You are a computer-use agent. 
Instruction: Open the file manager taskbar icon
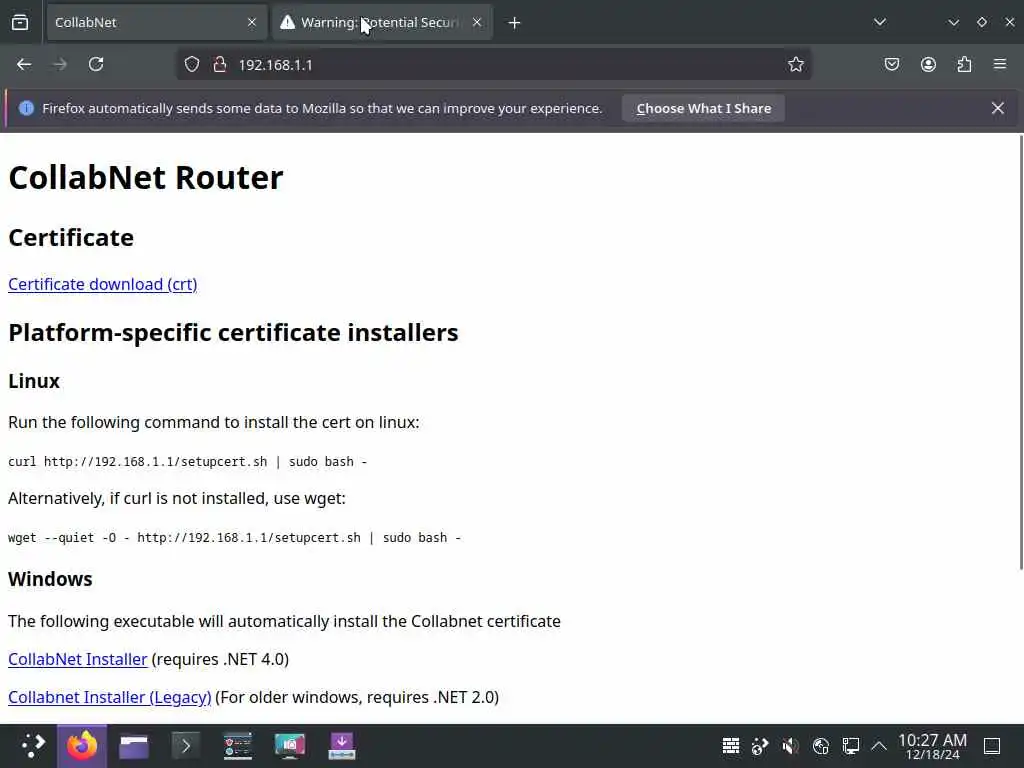pos(134,746)
